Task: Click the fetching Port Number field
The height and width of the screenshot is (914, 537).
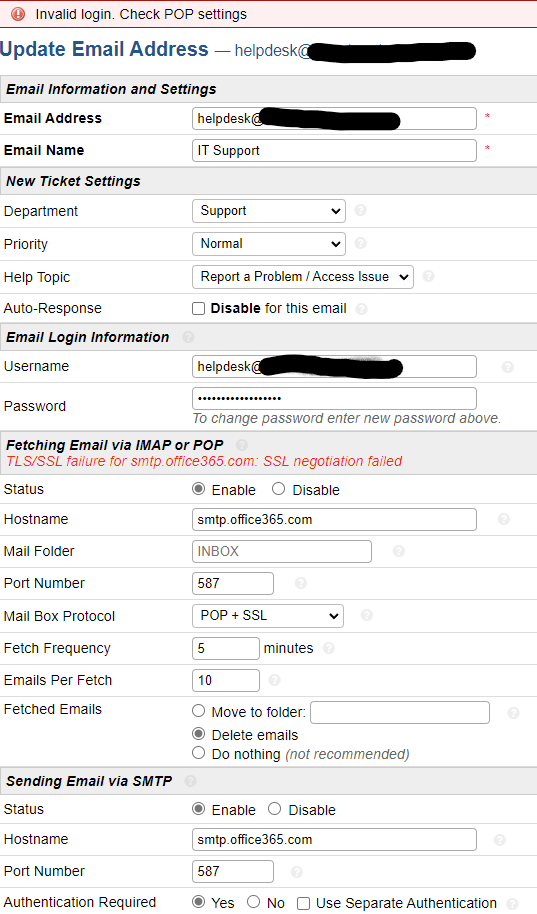Action: tap(233, 583)
